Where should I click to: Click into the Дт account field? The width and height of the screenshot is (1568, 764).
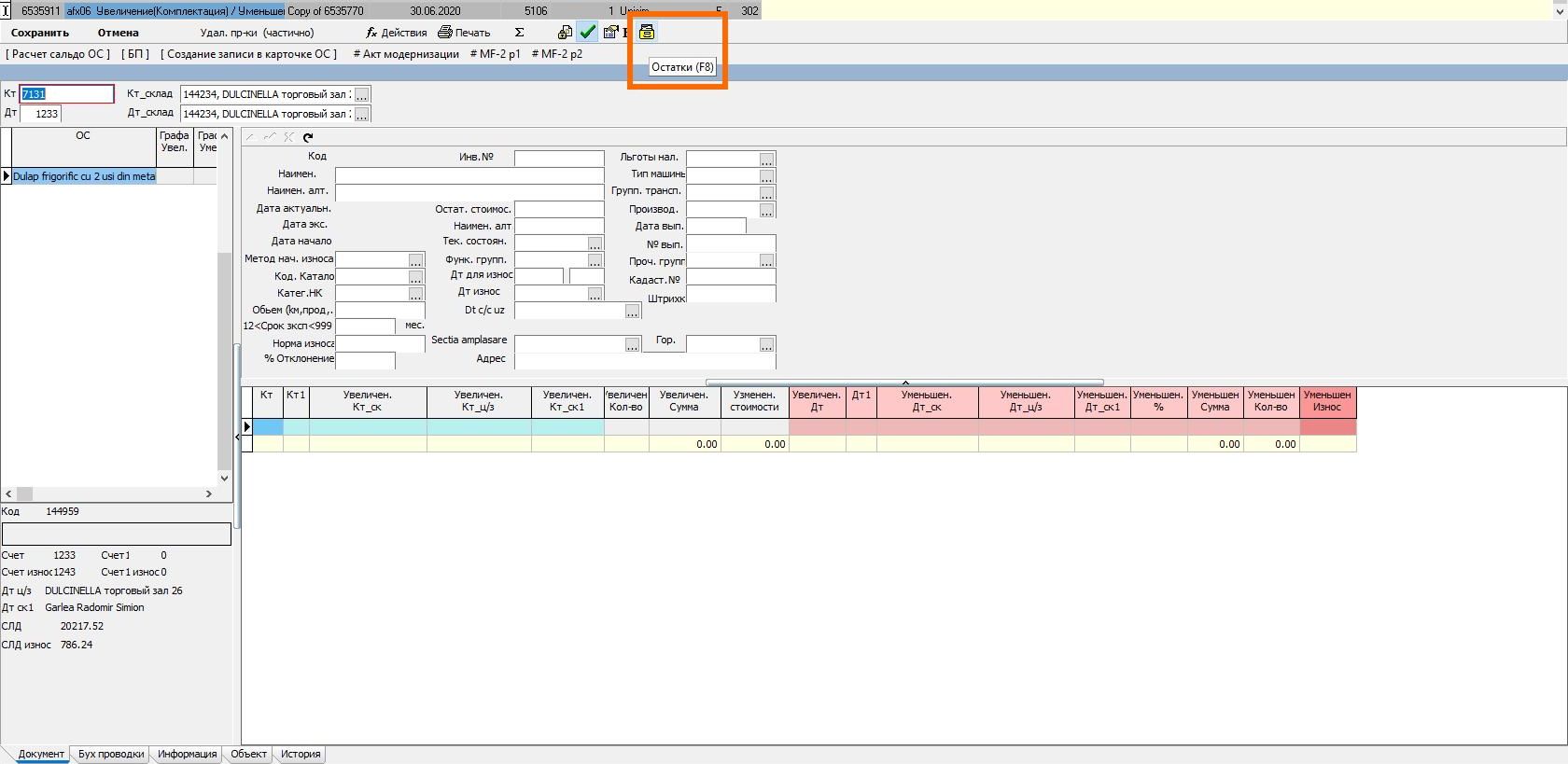pos(40,114)
